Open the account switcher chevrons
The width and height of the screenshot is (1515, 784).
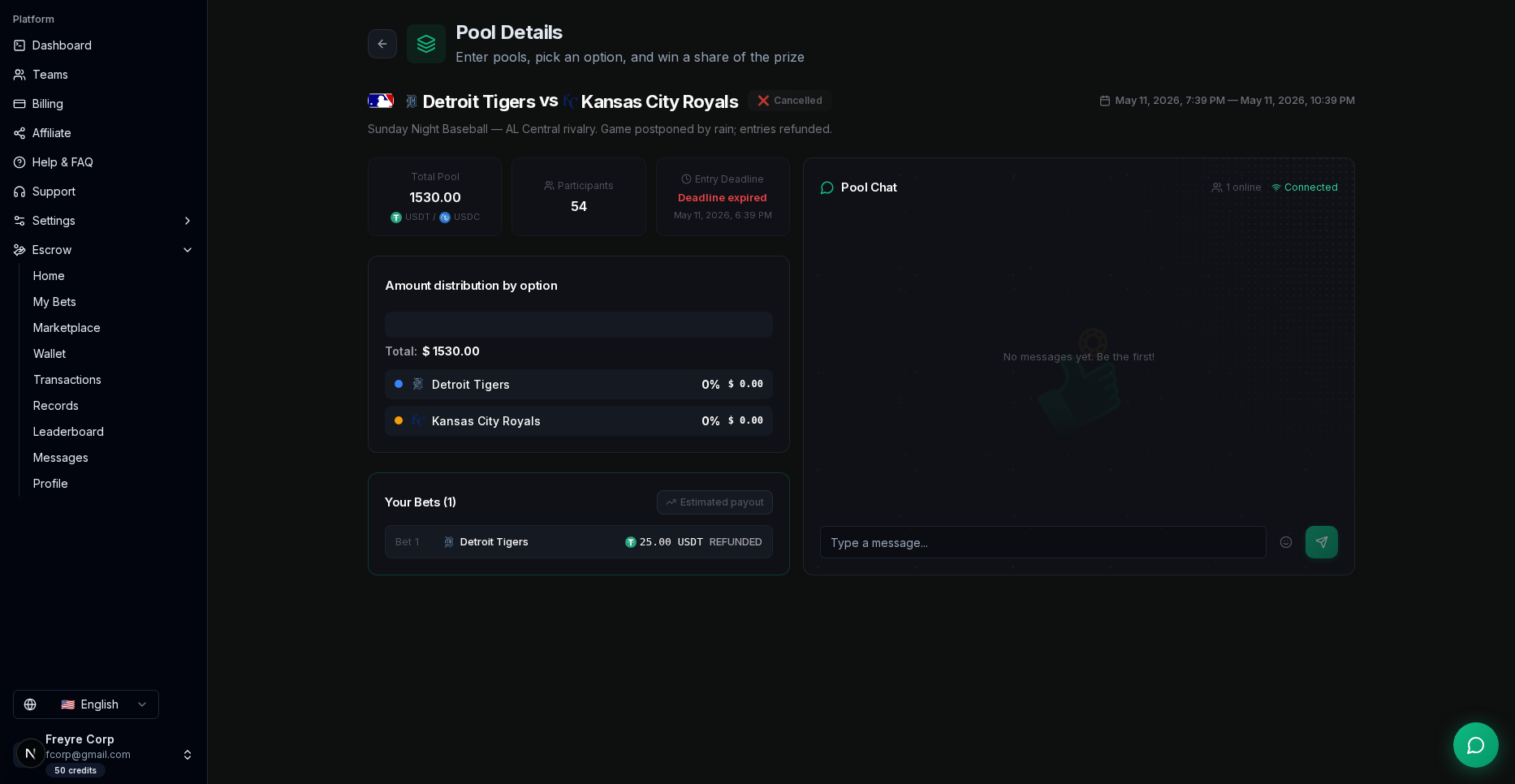pyautogui.click(x=188, y=755)
